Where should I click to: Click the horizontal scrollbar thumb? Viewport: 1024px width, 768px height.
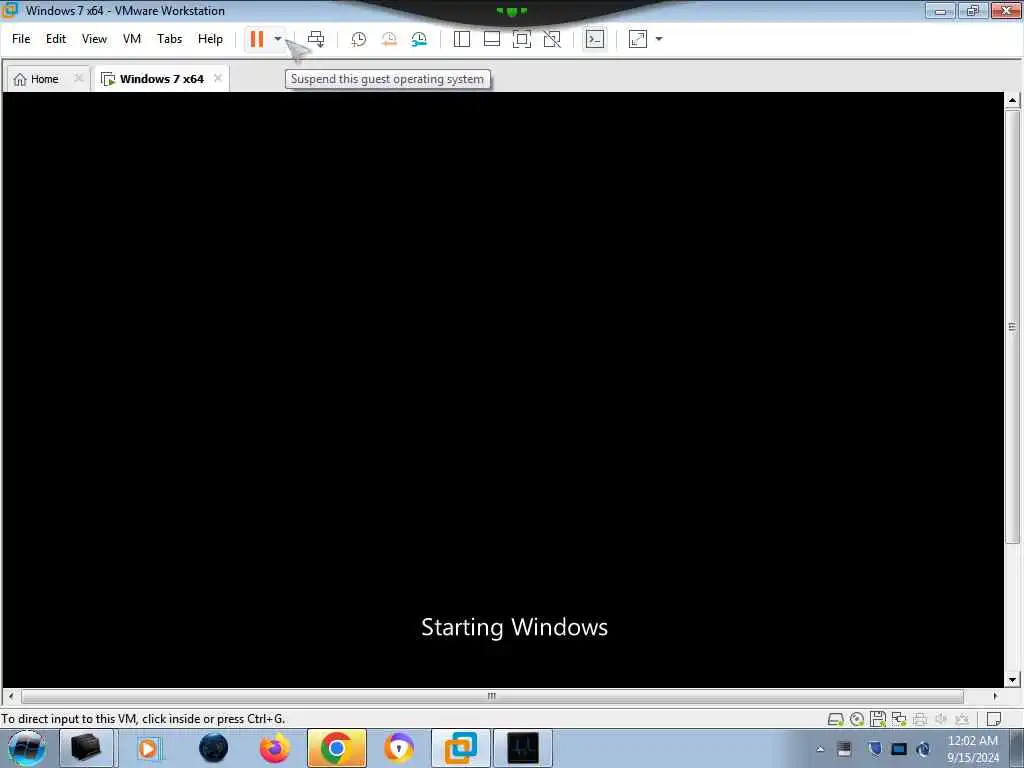pyautogui.click(x=492, y=696)
